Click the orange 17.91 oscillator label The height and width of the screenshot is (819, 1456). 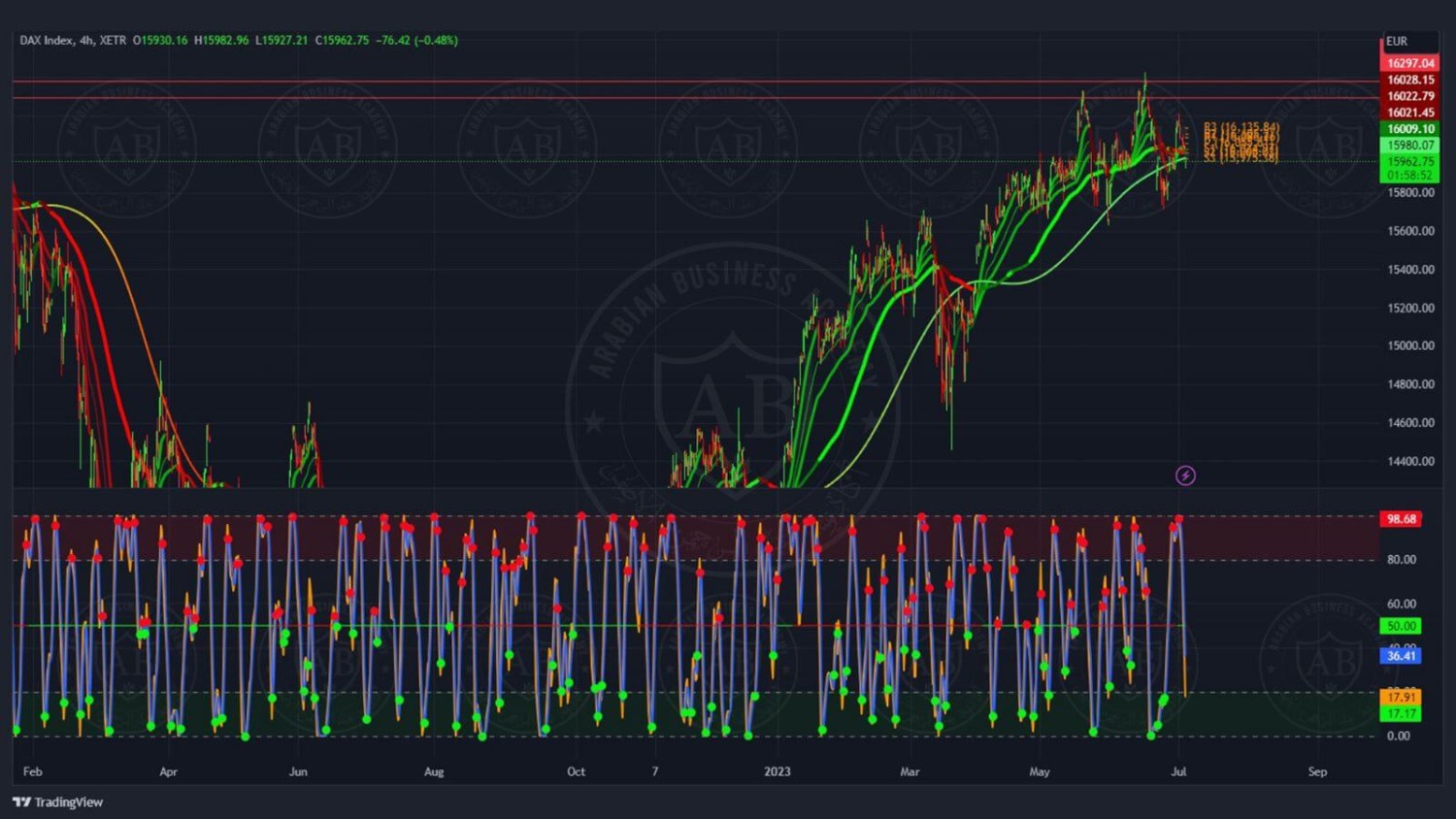coord(1401,697)
